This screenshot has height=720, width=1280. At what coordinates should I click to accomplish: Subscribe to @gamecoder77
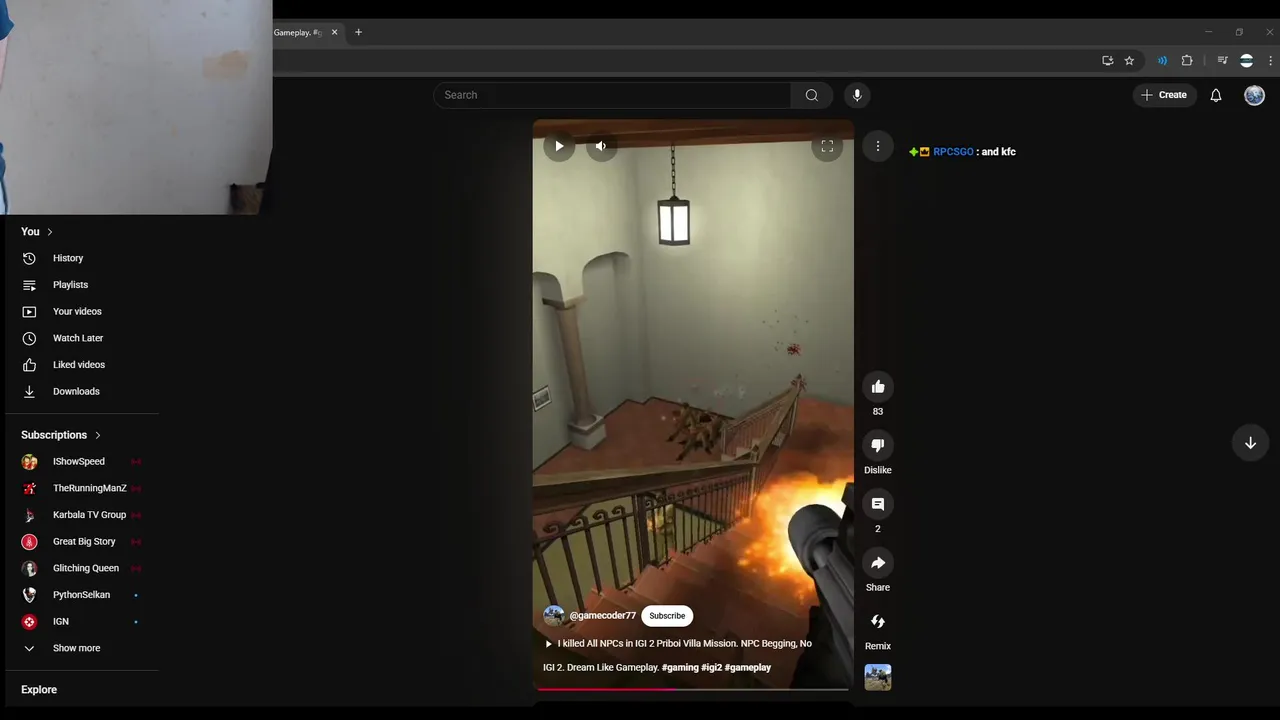coord(667,616)
